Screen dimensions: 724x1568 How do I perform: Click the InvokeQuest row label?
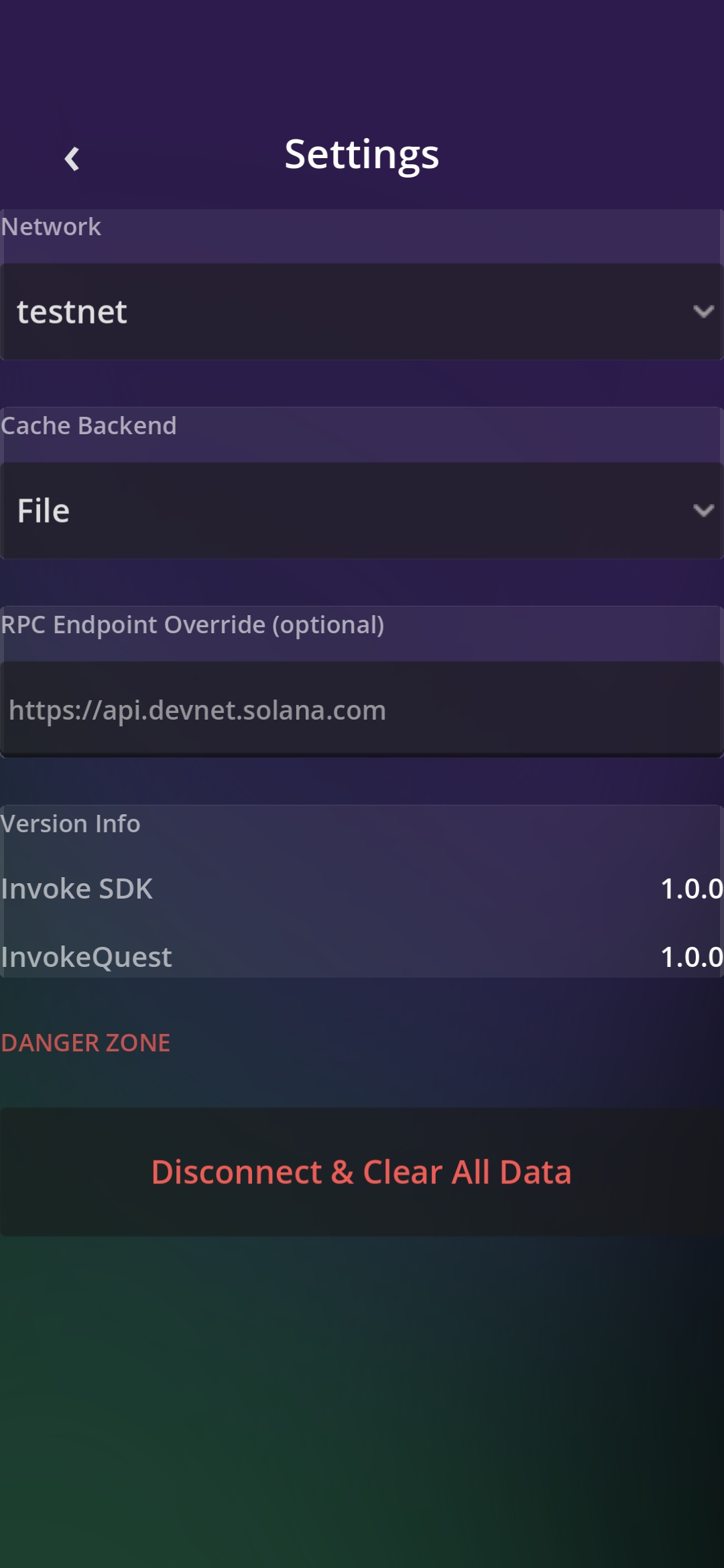click(86, 958)
